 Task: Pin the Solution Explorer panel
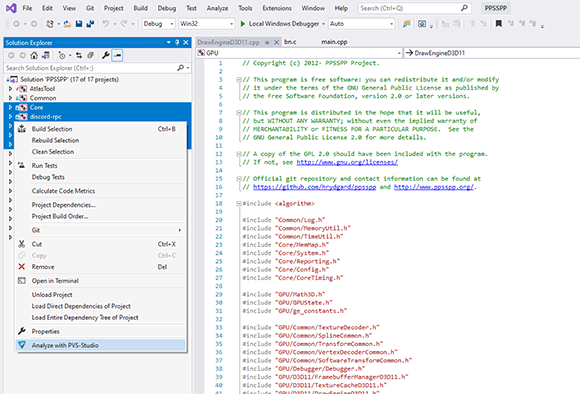177,43
